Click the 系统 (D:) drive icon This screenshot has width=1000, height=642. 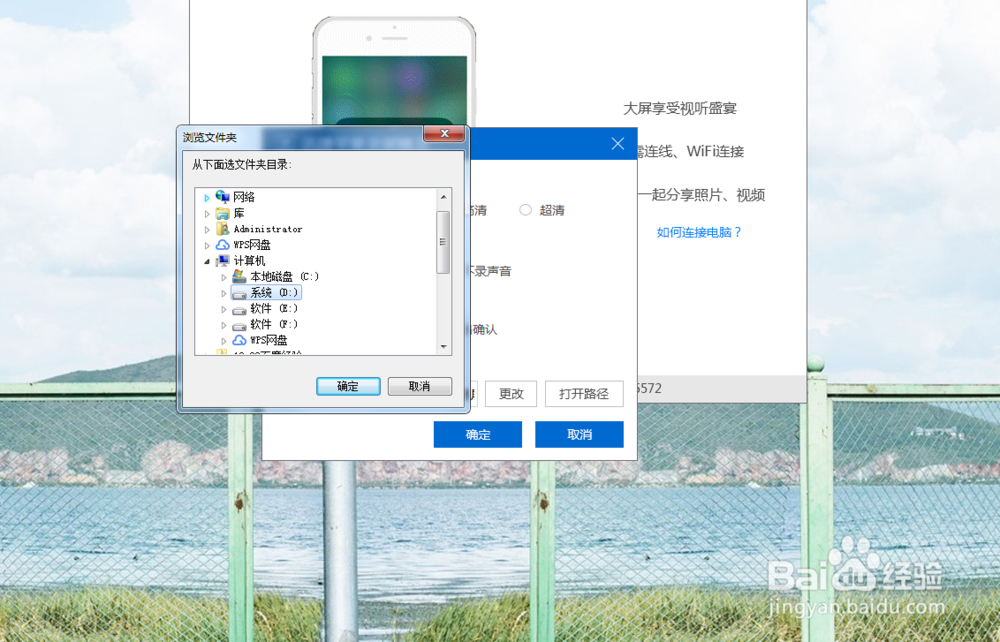(239, 293)
